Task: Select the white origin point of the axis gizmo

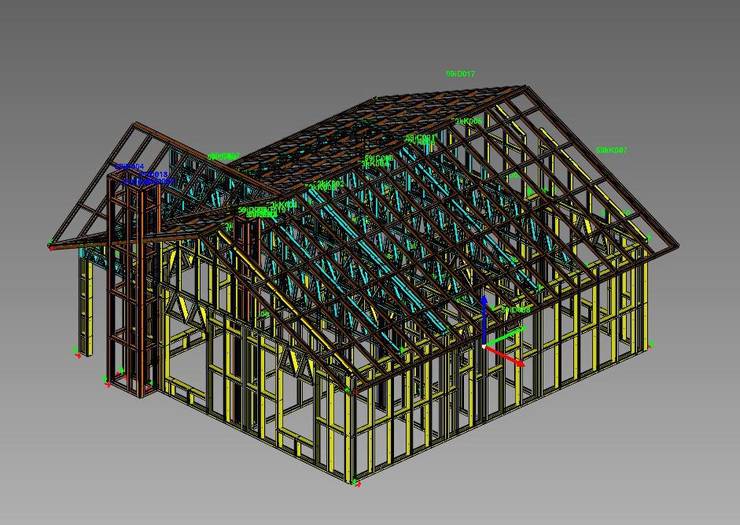Action: 485,346
